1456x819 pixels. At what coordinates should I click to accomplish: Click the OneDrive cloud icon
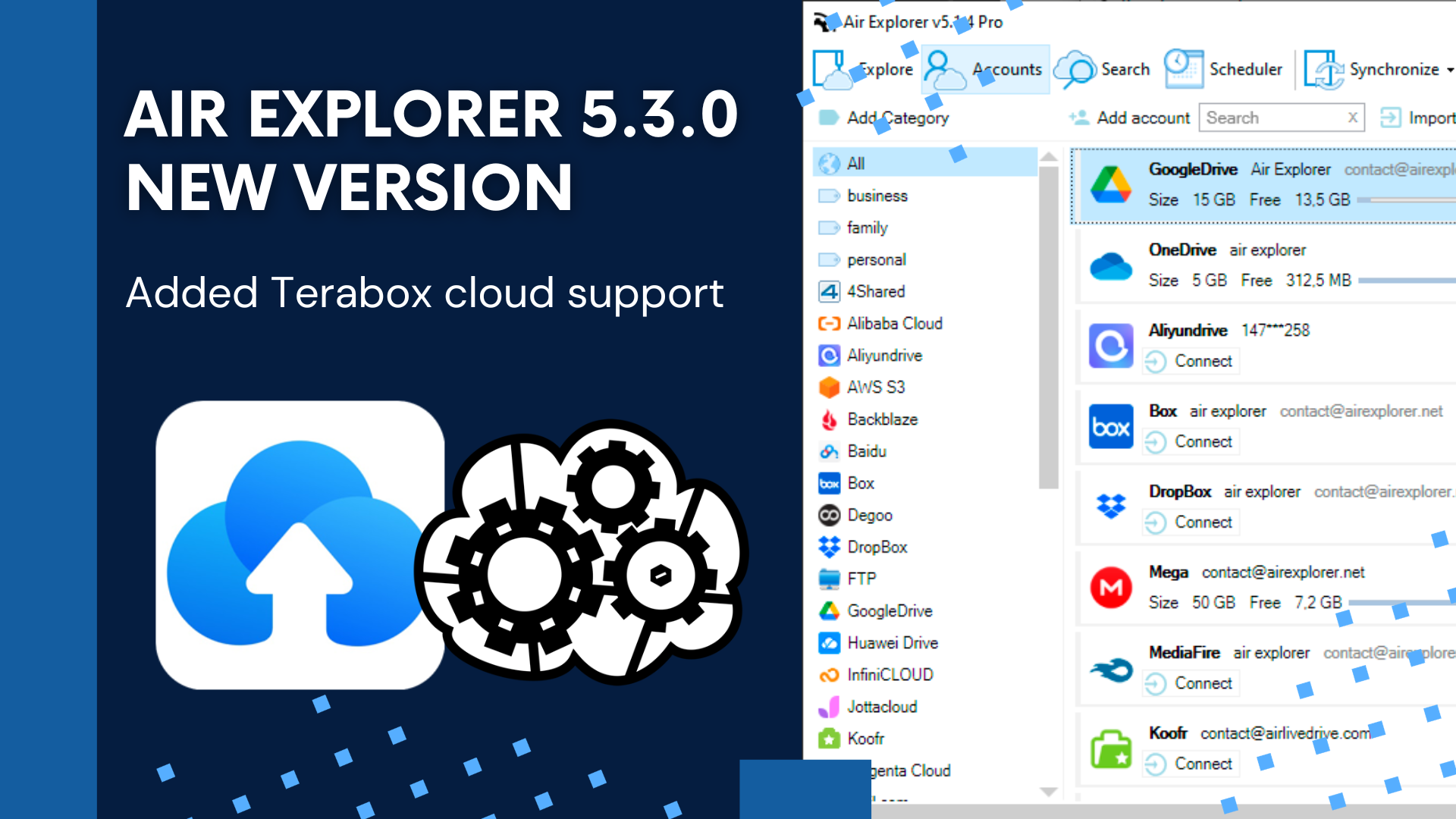coord(1111,266)
